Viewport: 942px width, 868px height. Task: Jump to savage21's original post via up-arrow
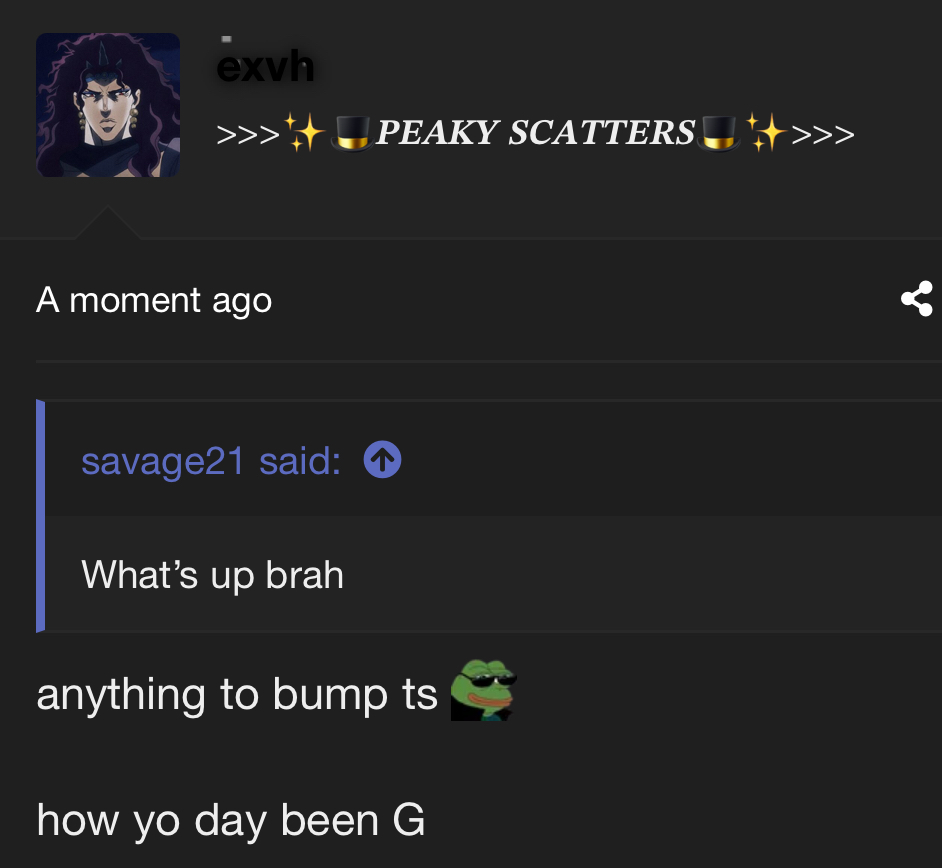[x=382, y=460]
